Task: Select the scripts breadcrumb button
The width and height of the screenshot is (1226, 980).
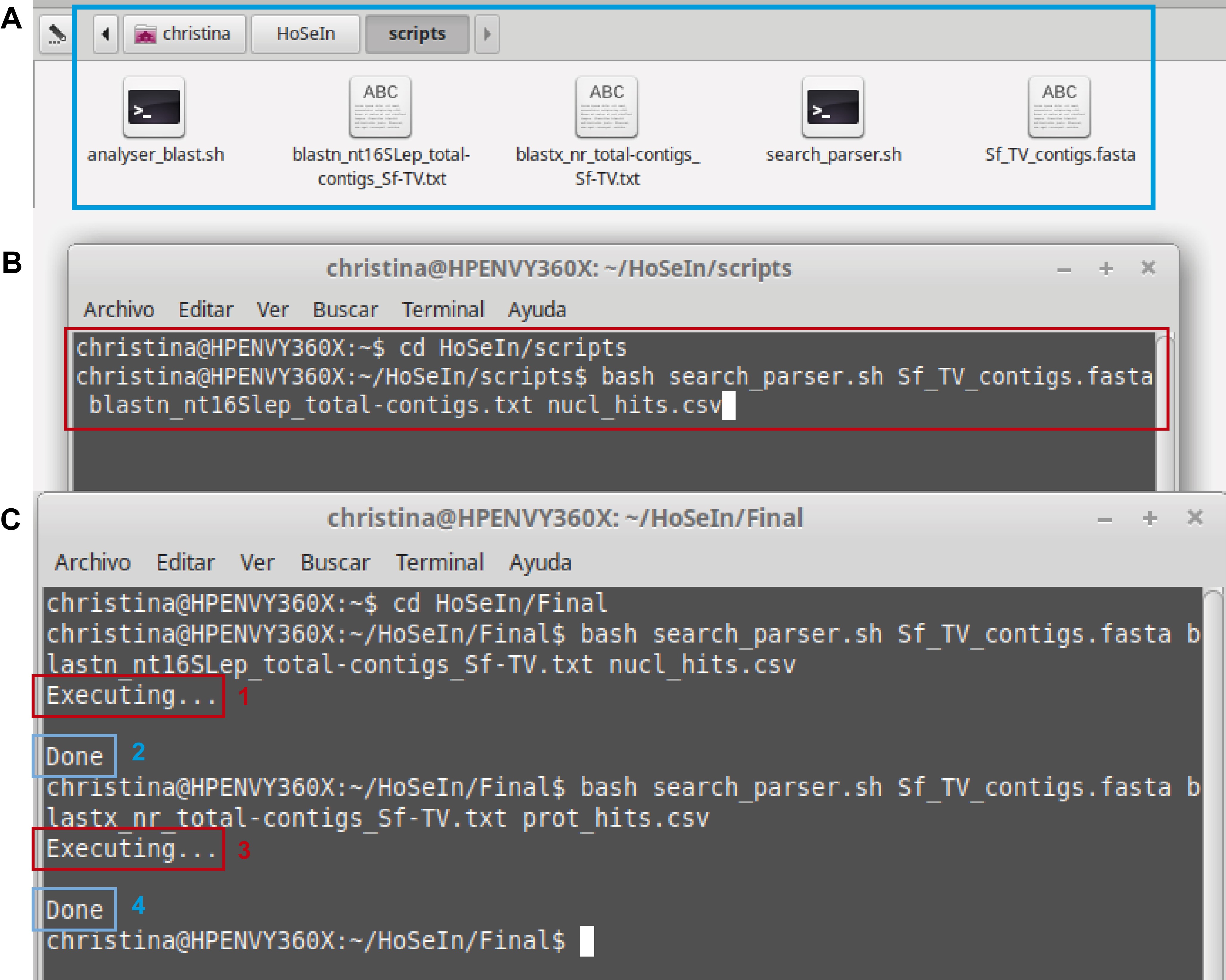Action: [x=417, y=34]
